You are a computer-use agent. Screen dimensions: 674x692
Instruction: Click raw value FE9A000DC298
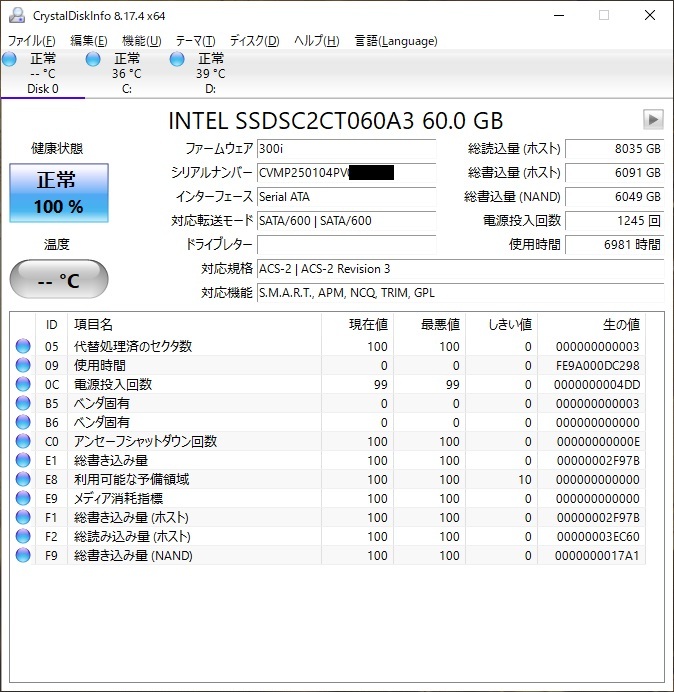coord(598,365)
